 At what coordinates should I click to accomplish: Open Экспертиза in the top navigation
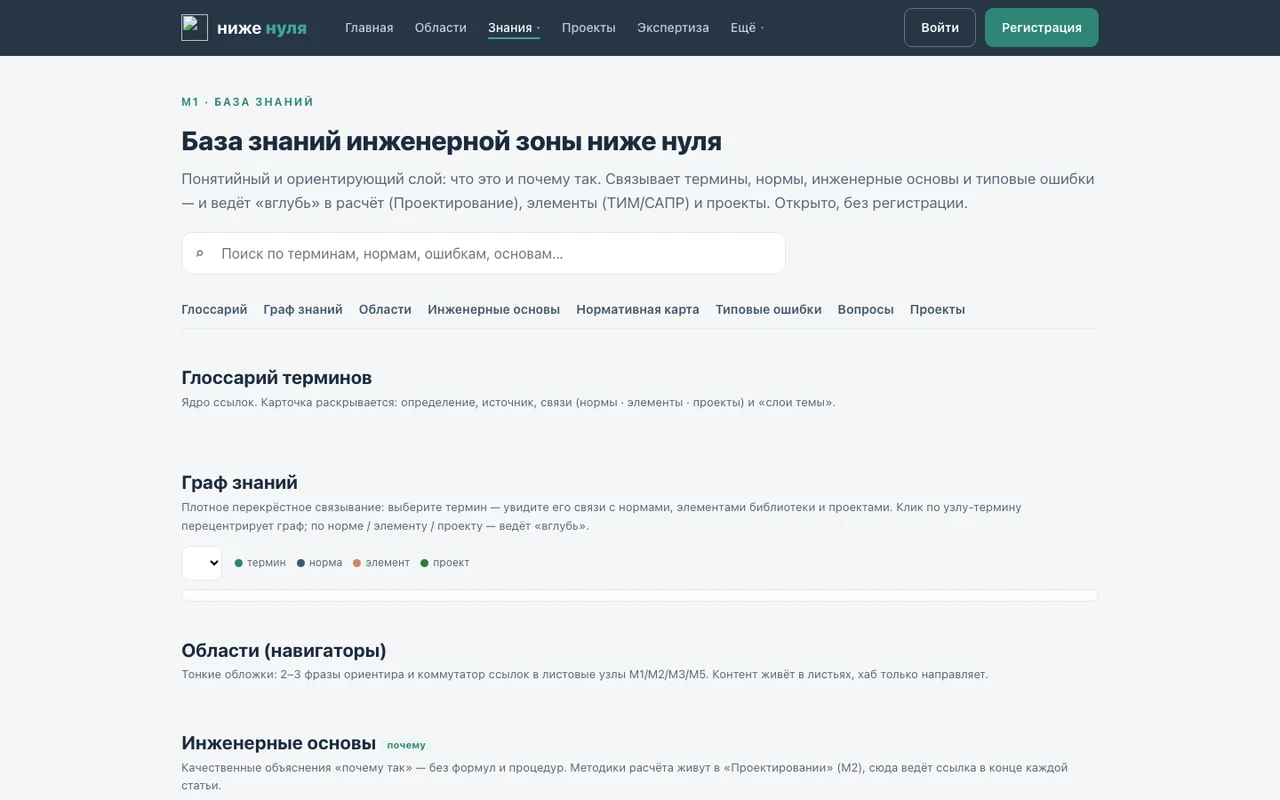[x=673, y=28]
